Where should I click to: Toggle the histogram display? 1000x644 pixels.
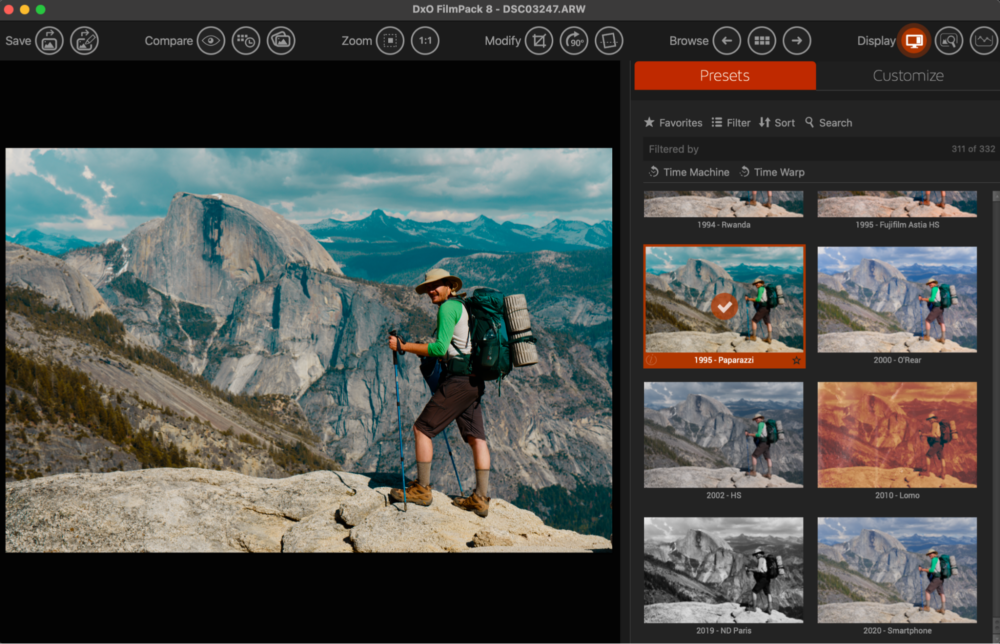tap(984, 41)
